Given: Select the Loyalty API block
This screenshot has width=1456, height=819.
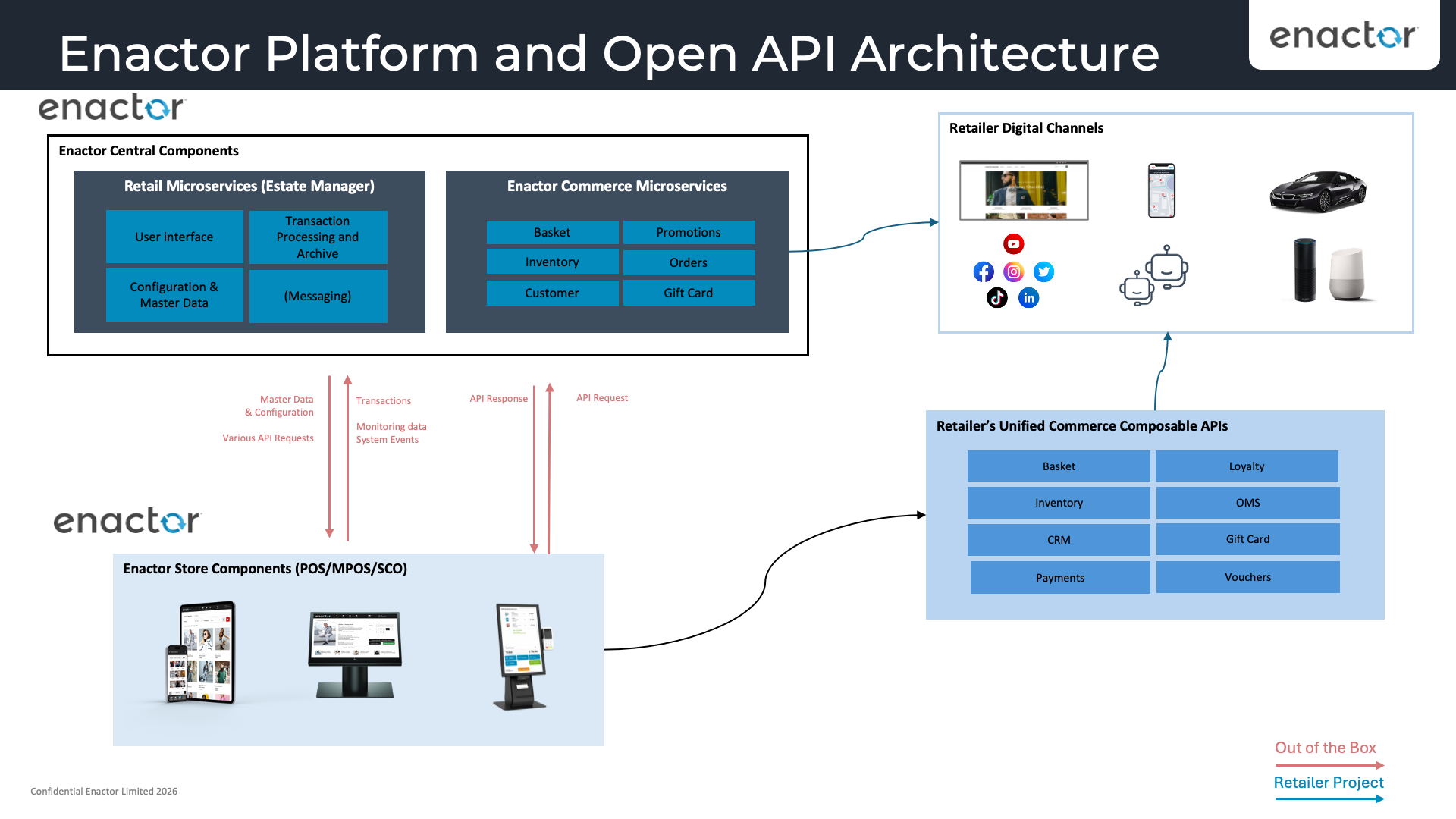Looking at the screenshot, I should (x=1247, y=466).
